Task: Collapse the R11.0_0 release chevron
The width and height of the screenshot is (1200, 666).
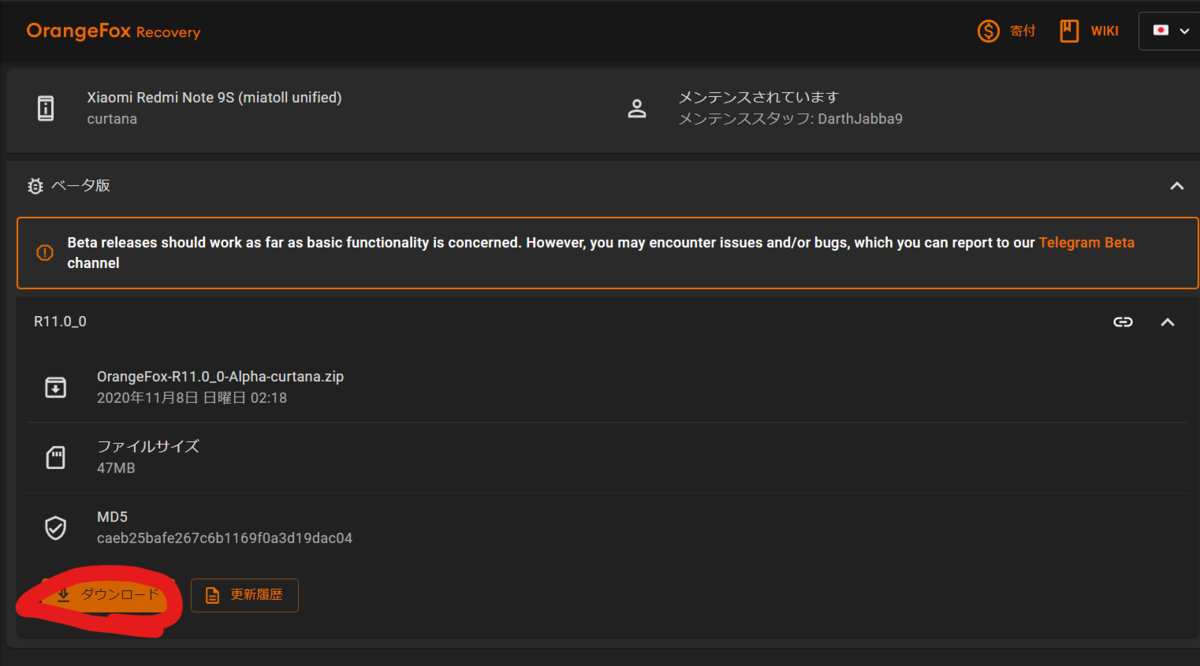Action: (1167, 322)
